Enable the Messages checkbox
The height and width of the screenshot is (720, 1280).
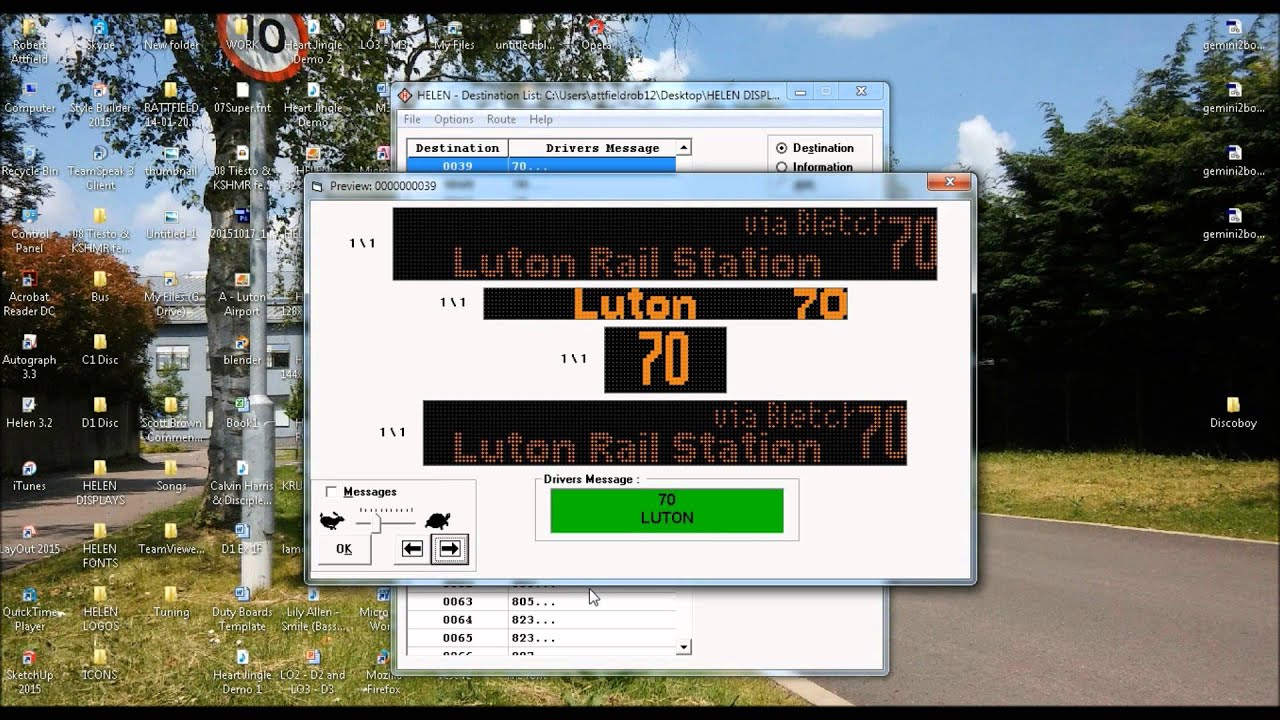pyautogui.click(x=331, y=492)
